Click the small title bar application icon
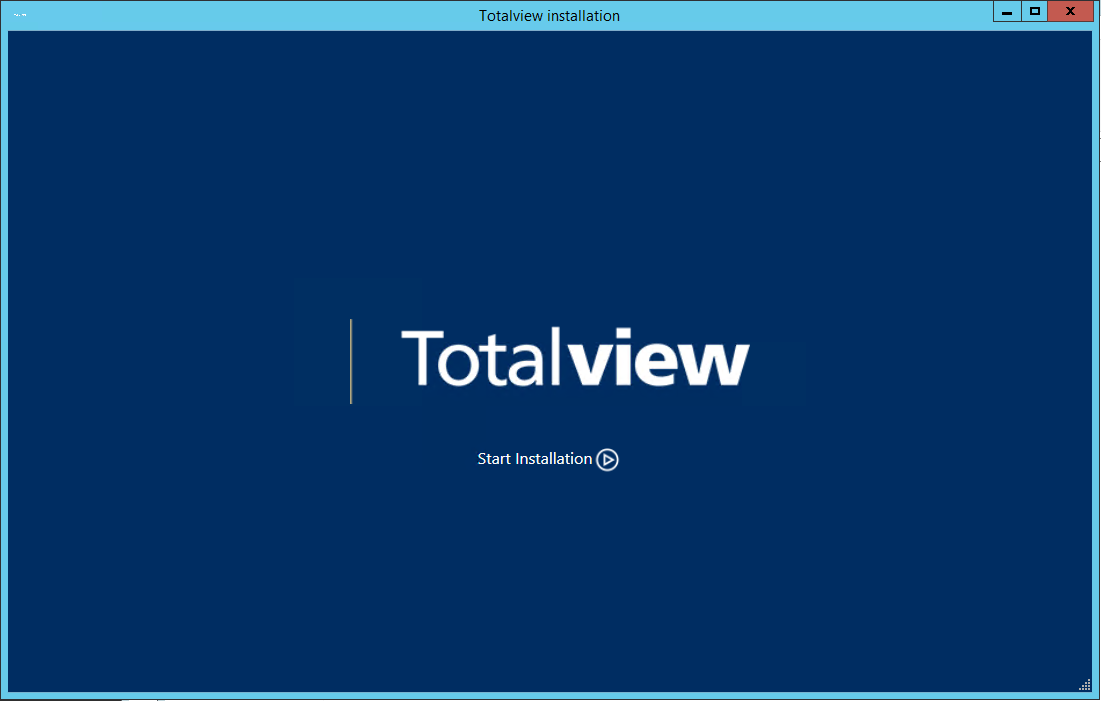1101x701 pixels. click(20, 15)
